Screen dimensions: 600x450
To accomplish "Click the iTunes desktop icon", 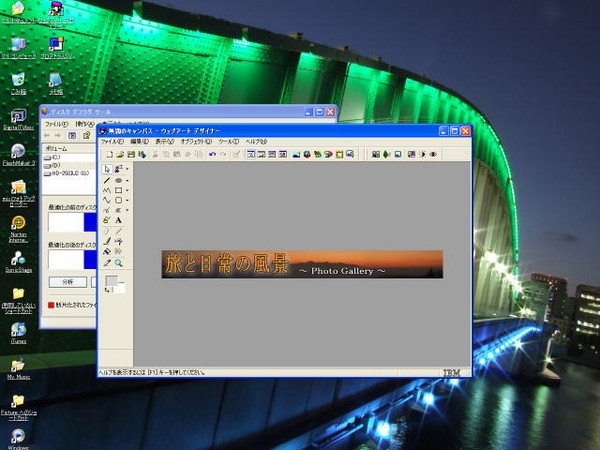I will click(x=18, y=333).
